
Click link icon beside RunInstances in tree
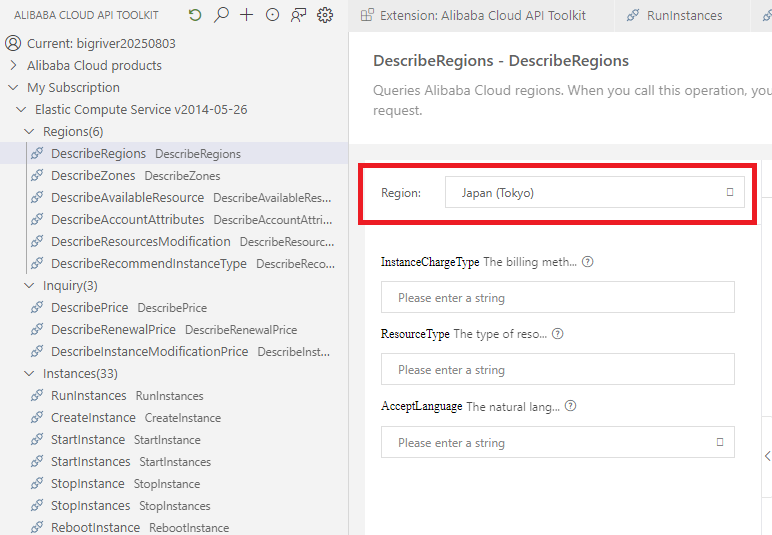tap(37, 396)
